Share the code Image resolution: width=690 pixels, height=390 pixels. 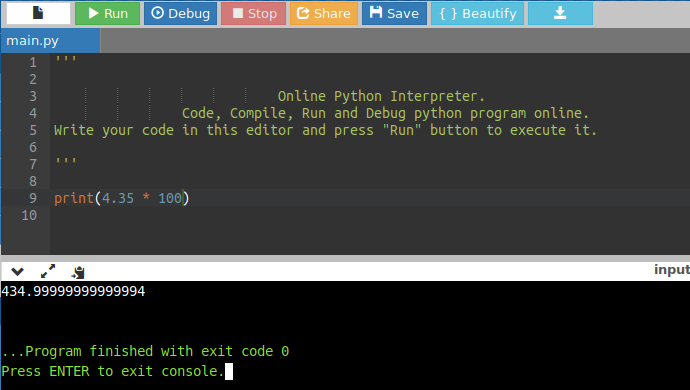point(324,13)
